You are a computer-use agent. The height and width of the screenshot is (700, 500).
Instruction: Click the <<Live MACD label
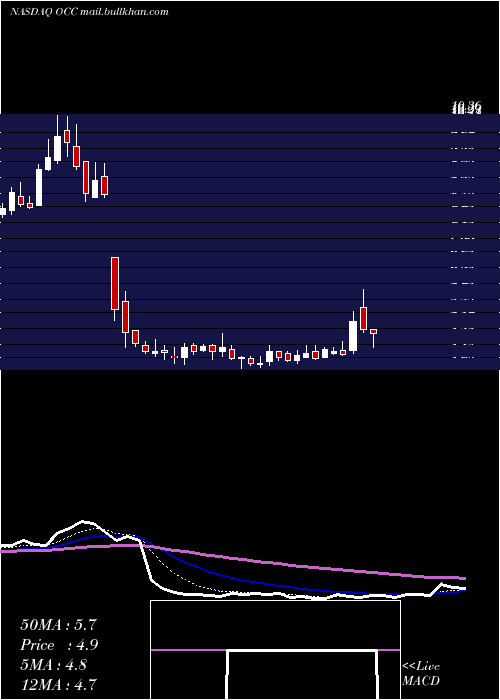click(421, 674)
